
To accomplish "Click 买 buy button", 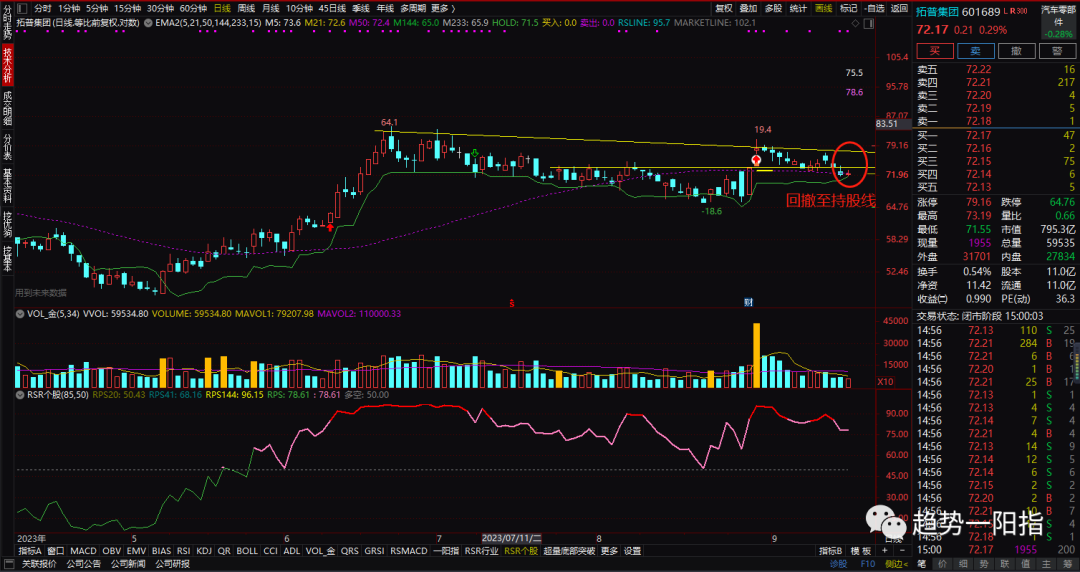I will 935,51.
